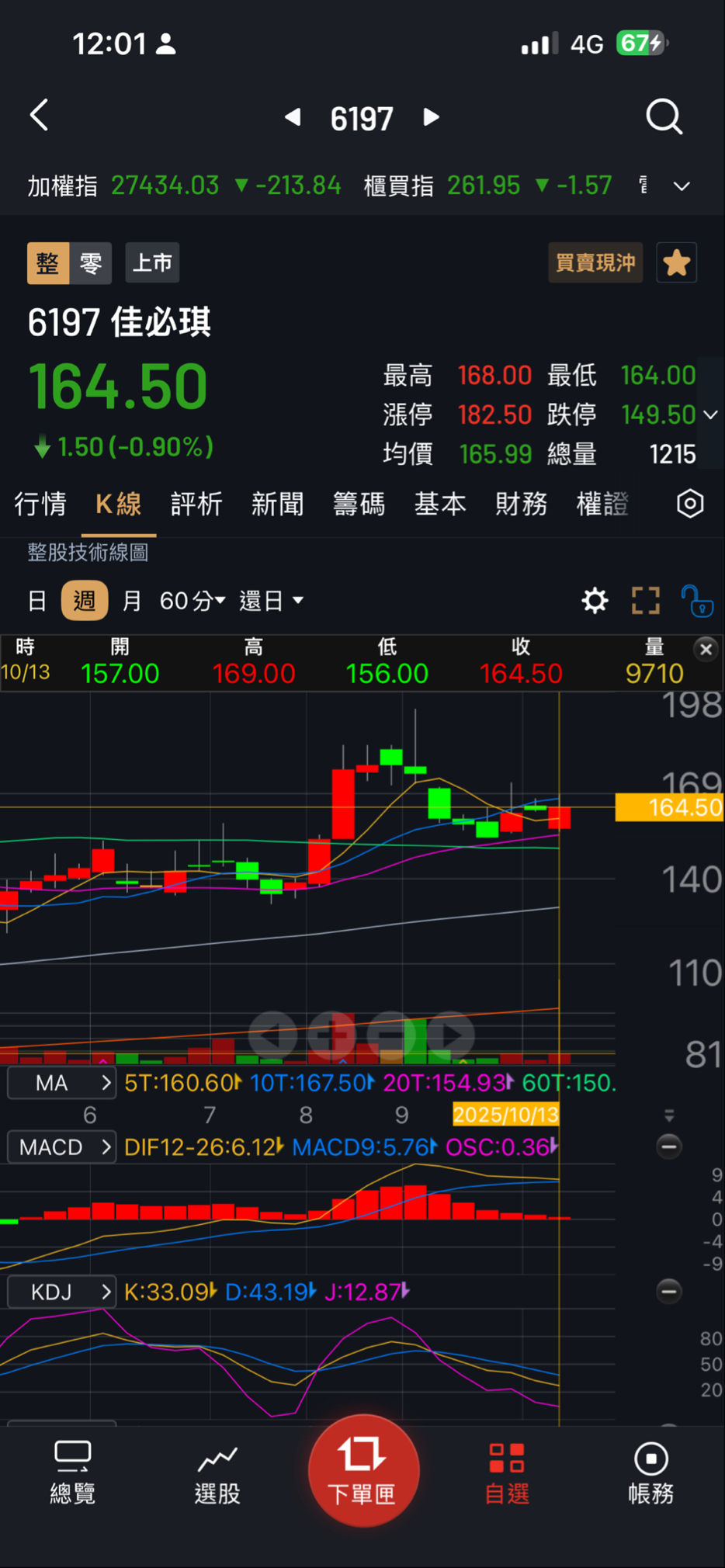Viewport: 725px width, 1568px height.
Task: Open the 新聞 tab
Action: point(277,504)
